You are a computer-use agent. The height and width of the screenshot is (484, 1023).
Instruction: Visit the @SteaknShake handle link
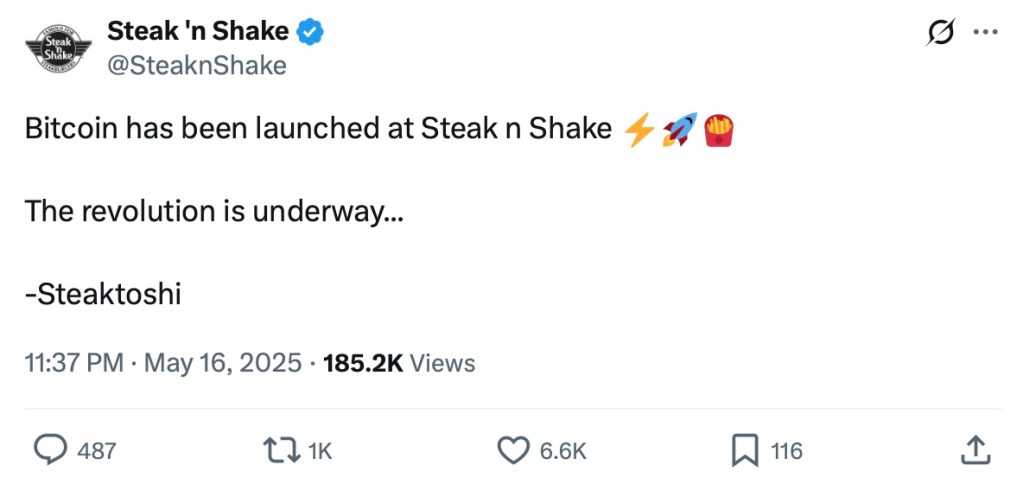click(x=197, y=65)
